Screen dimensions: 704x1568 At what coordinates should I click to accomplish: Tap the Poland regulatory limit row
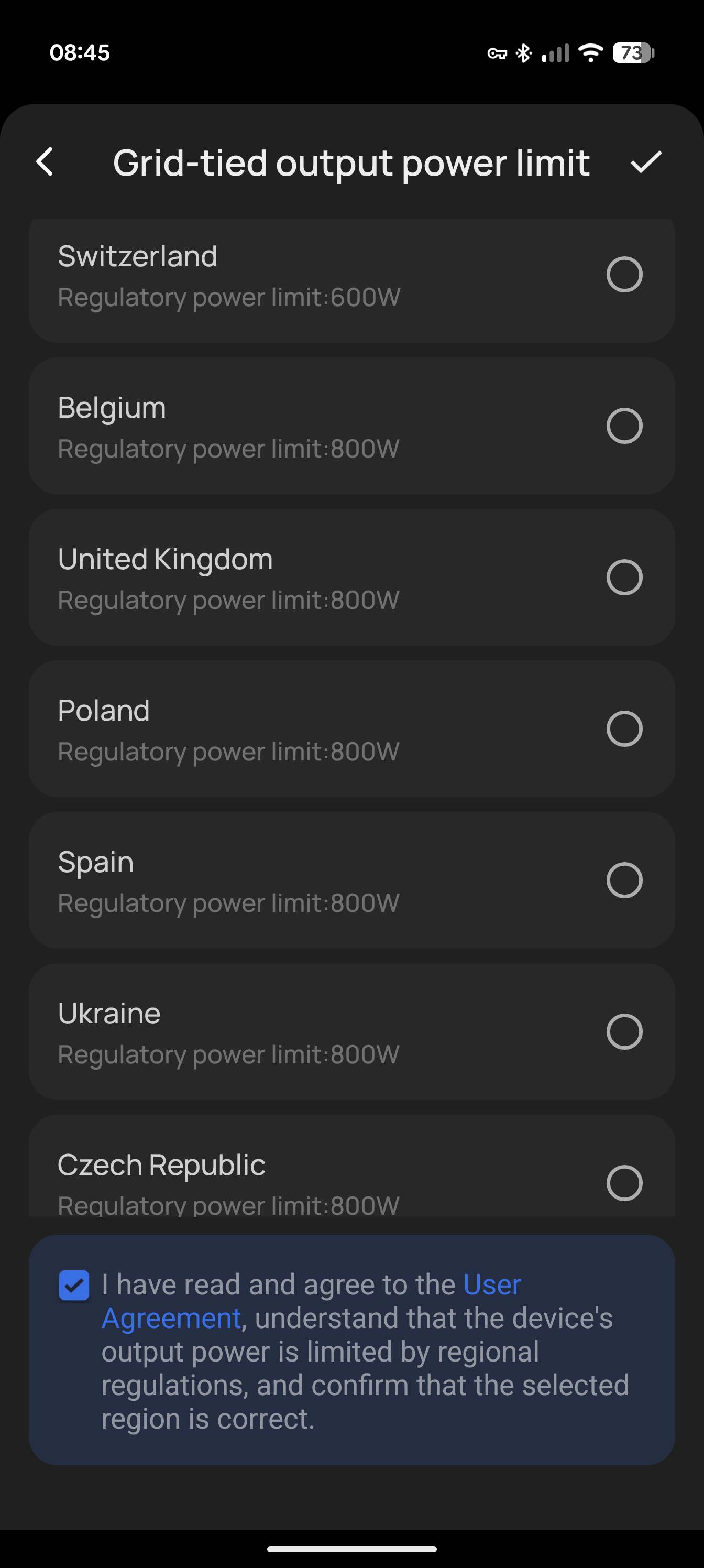coord(304,729)
